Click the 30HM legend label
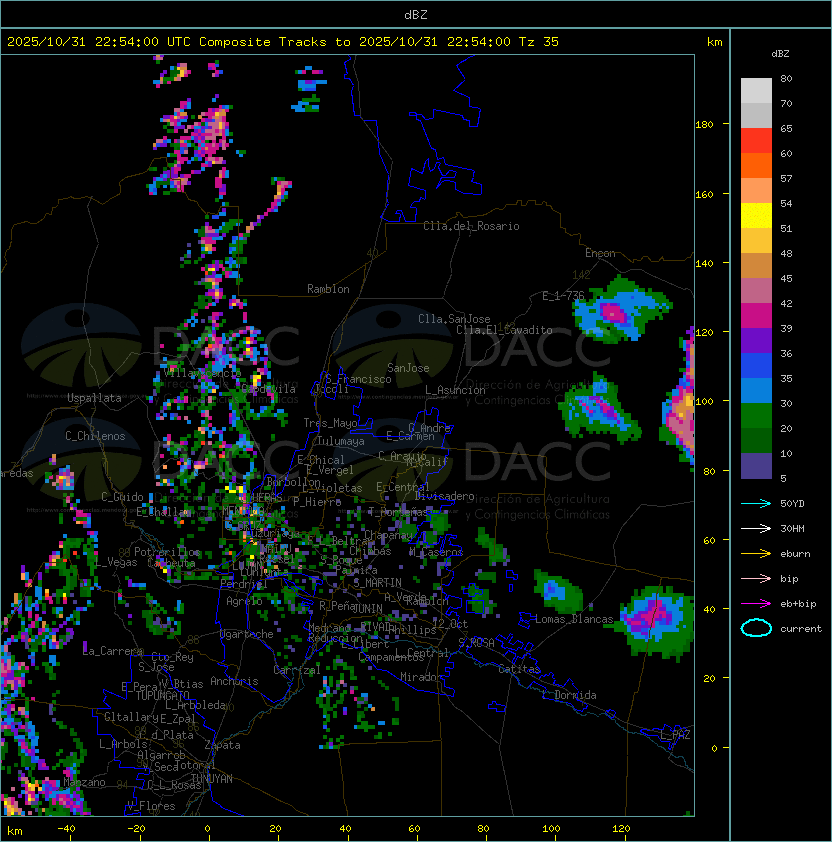832x842 pixels. pos(792,528)
